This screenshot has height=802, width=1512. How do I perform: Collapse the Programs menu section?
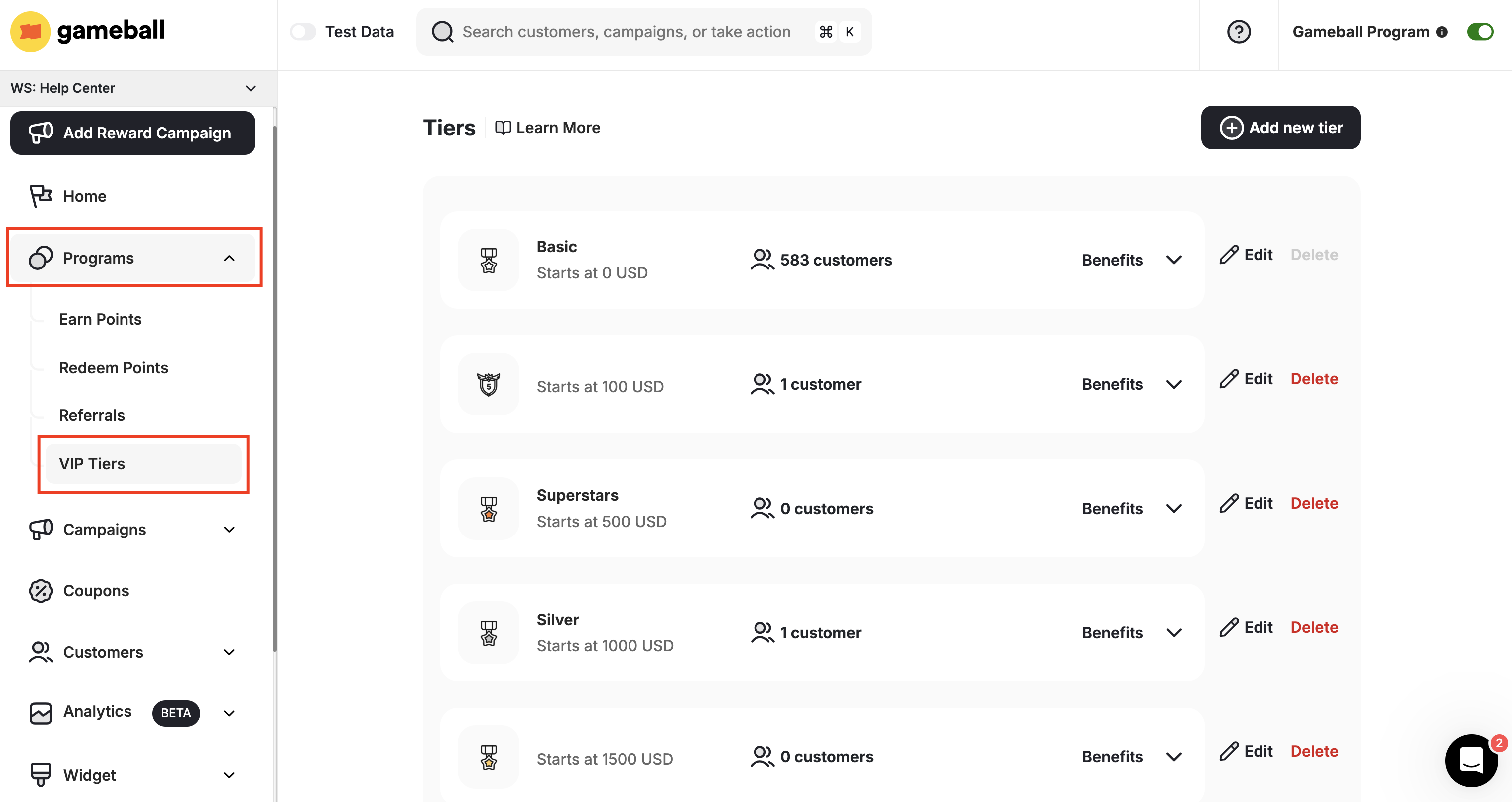tap(229, 259)
